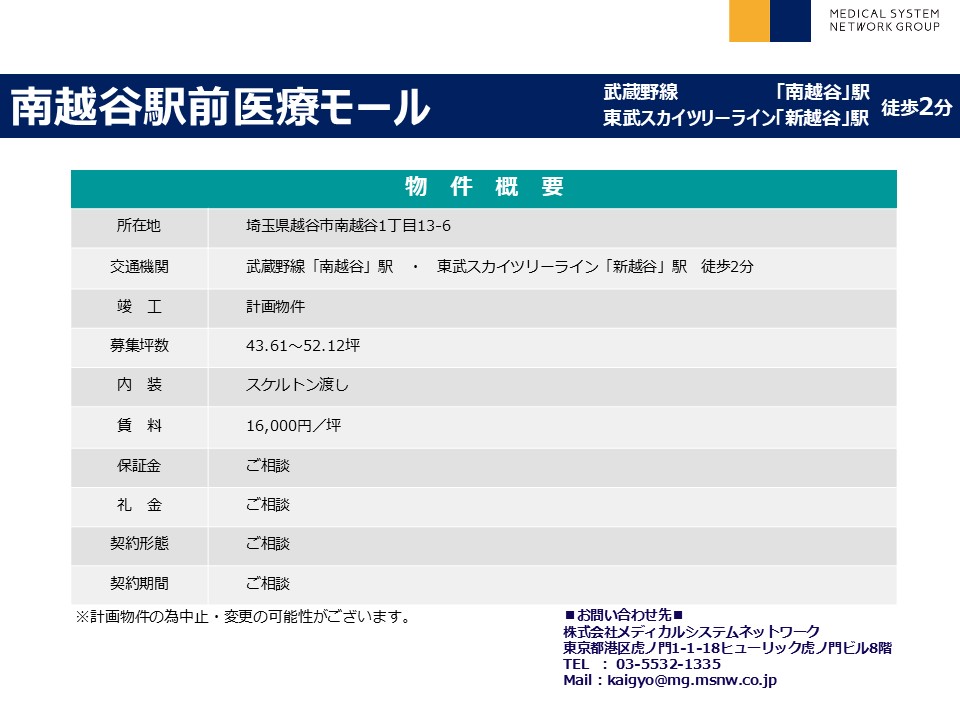The height and width of the screenshot is (720, 960).
Task: Select the '礼 金' row label
Action: pos(139,504)
